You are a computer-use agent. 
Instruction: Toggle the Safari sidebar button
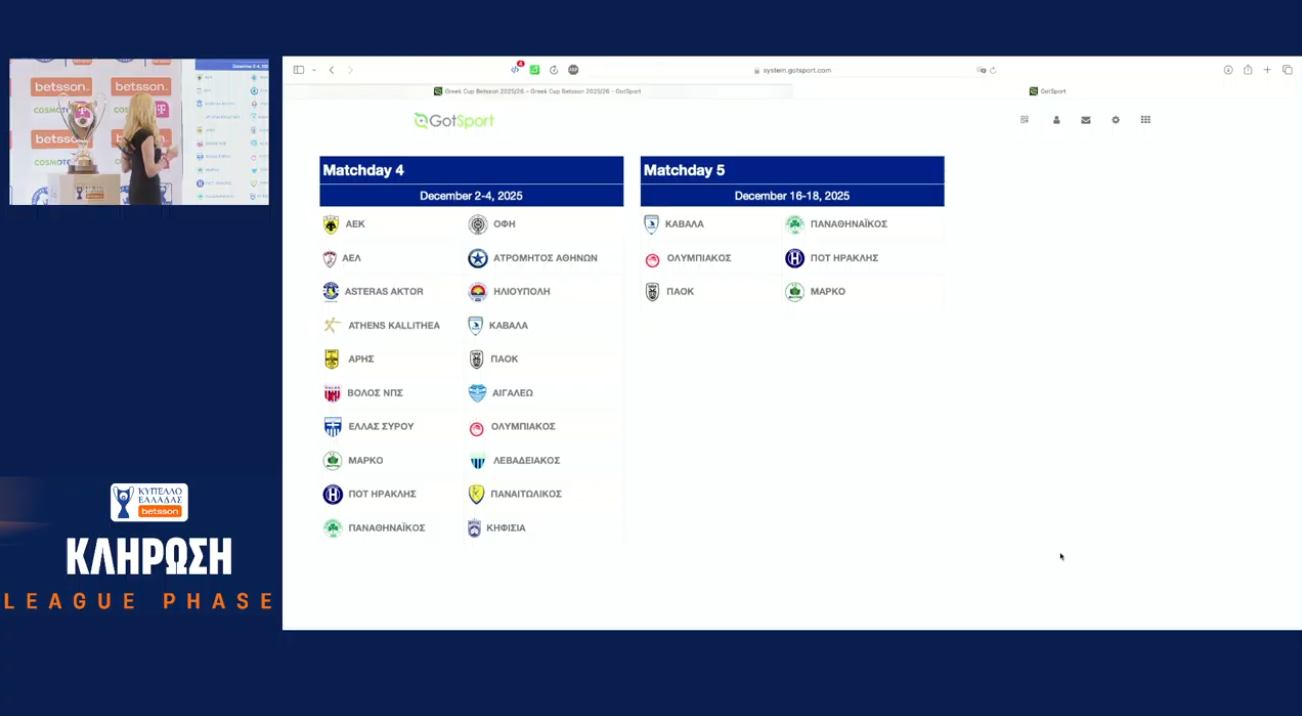[x=298, y=70]
